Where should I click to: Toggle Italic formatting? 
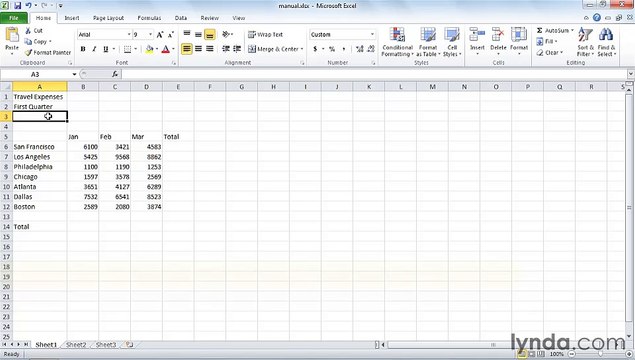(94, 49)
